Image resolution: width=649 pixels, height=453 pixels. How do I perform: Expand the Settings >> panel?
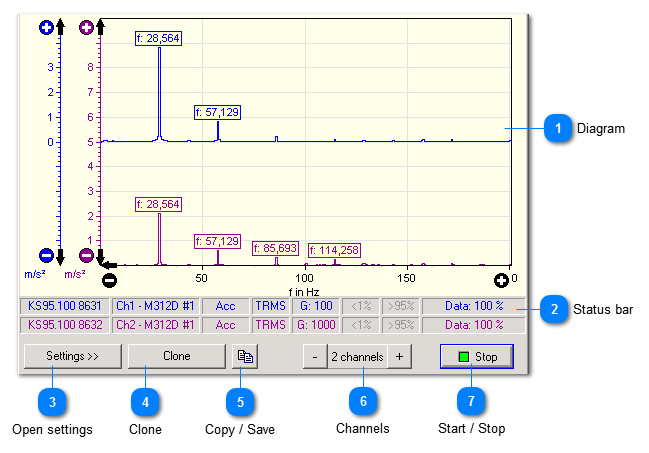click(x=71, y=356)
